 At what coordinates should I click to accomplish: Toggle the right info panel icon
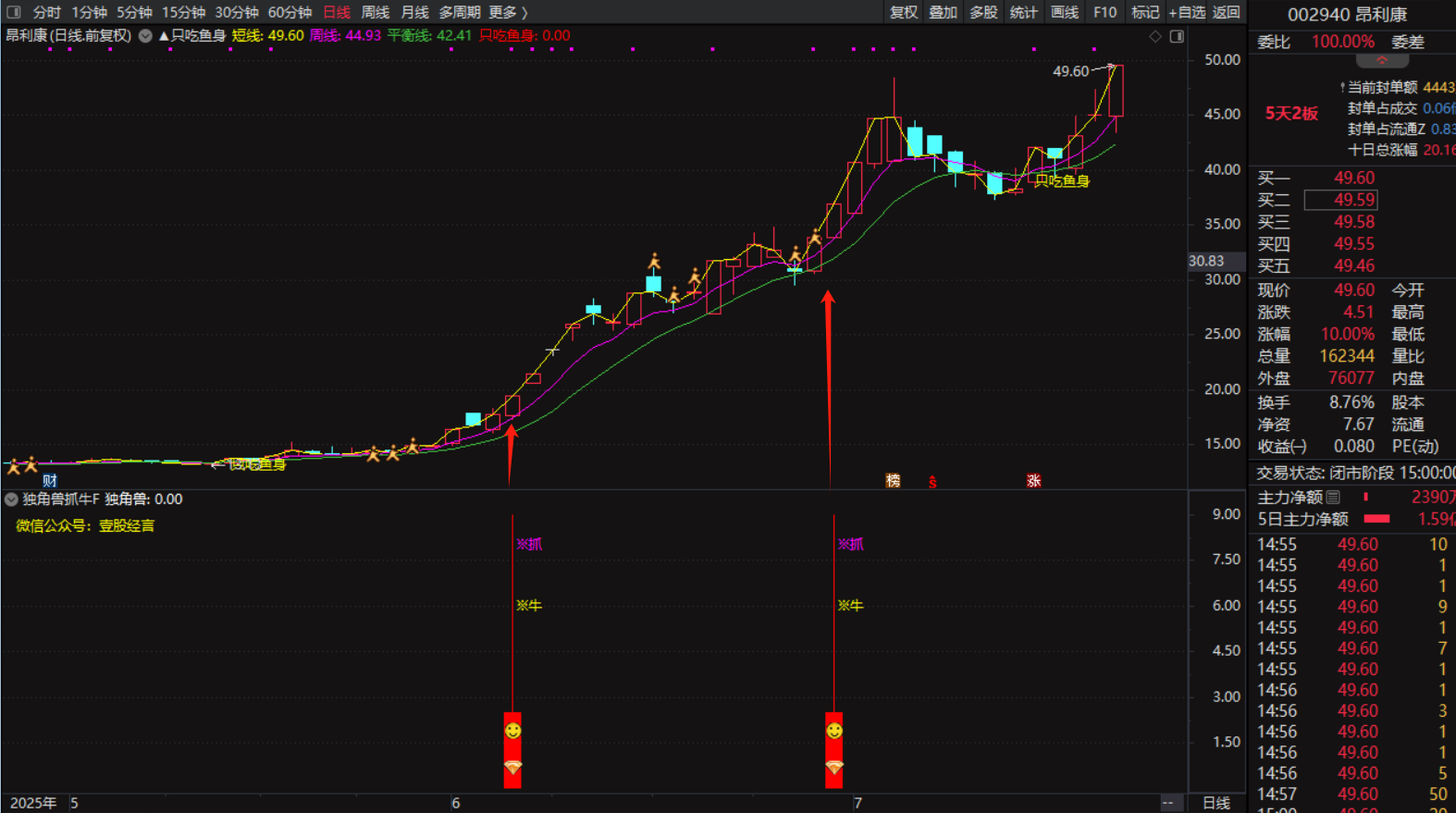[x=1177, y=36]
